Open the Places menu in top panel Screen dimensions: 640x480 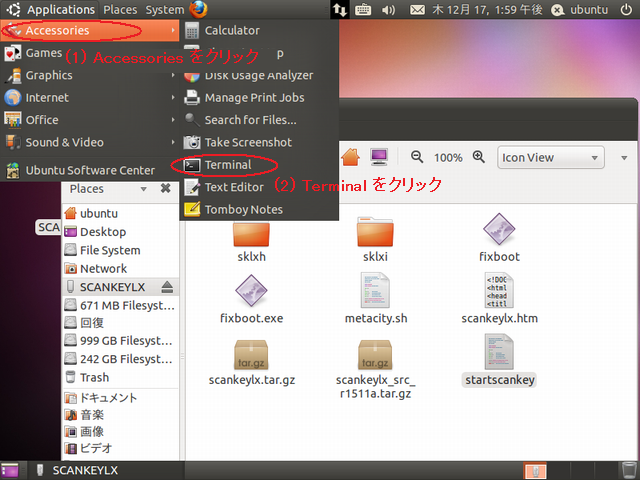(120, 9)
